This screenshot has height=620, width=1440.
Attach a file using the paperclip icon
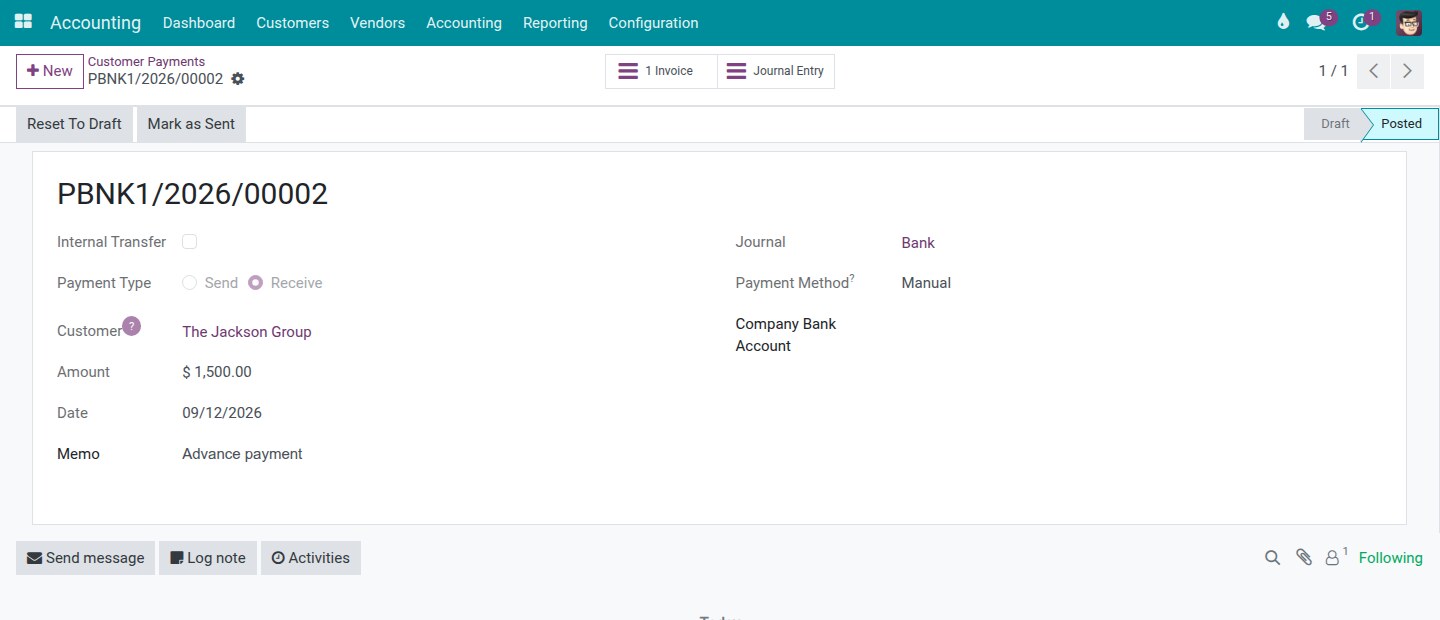pos(1303,558)
